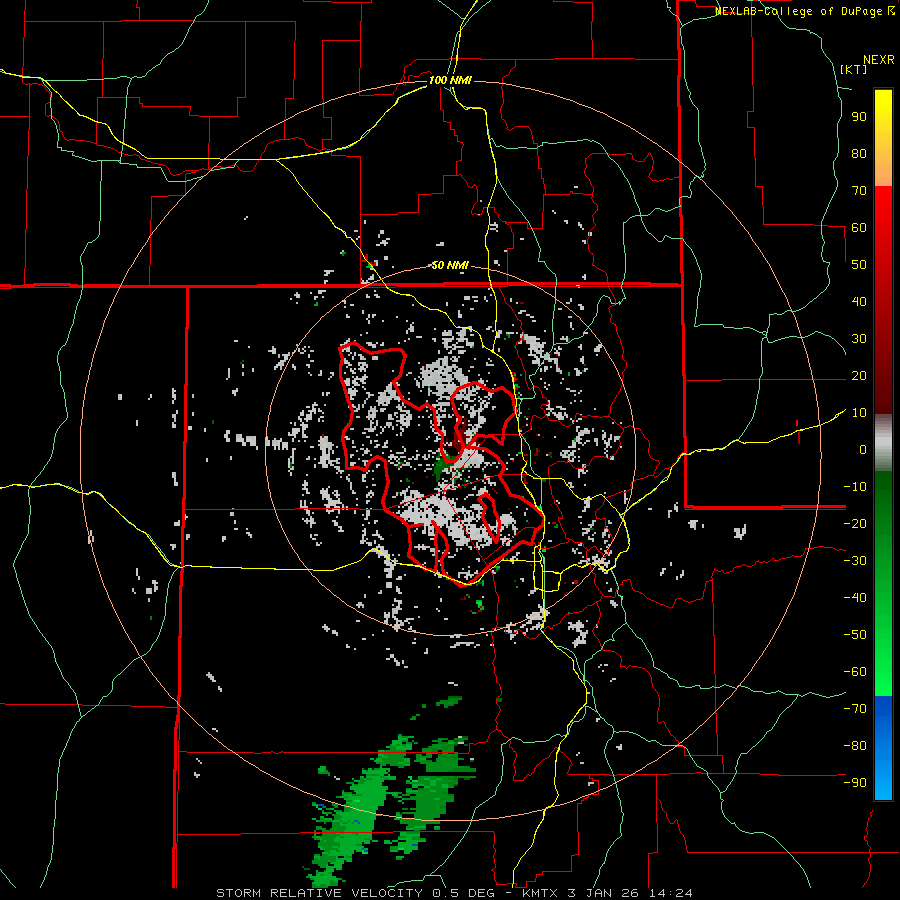900x900 pixels.
Task: Select the -50 value on the velocity scale
Action: pos(855,635)
